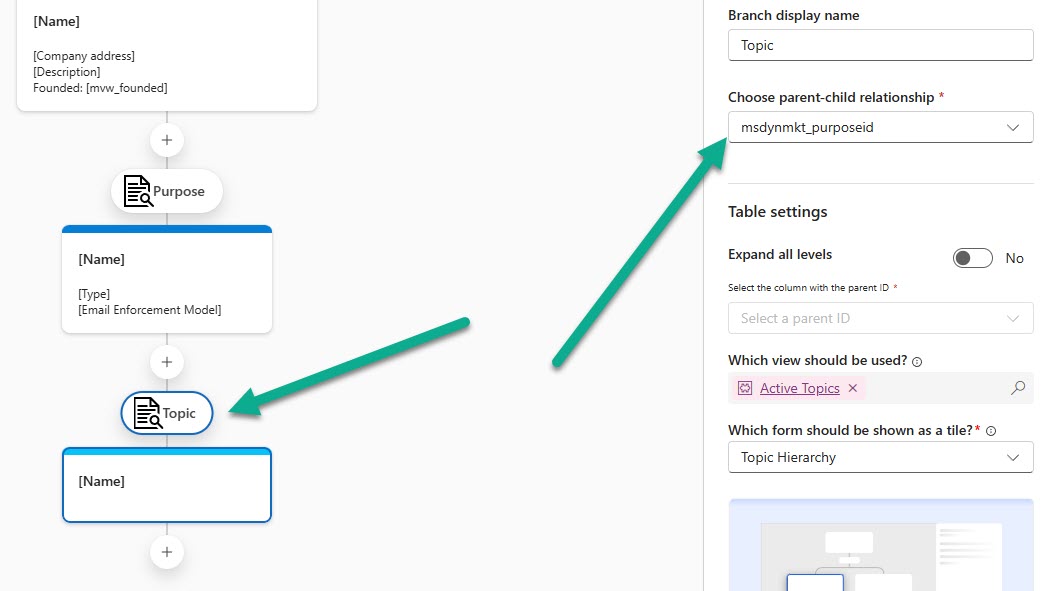The height and width of the screenshot is (591, 1053).
Task: Select the Purpose tile with Email Enforcement Model
Action: tap(167, 280)
